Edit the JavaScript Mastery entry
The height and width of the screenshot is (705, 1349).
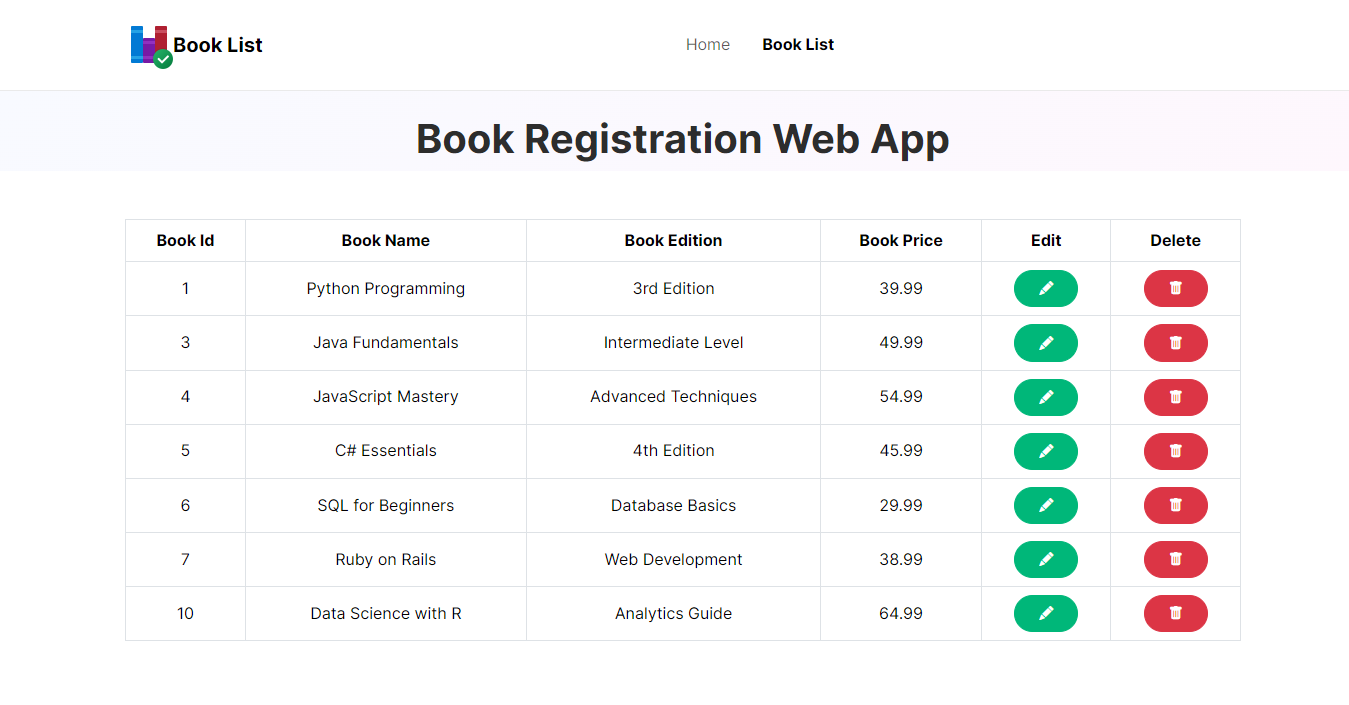(1046, 397)
